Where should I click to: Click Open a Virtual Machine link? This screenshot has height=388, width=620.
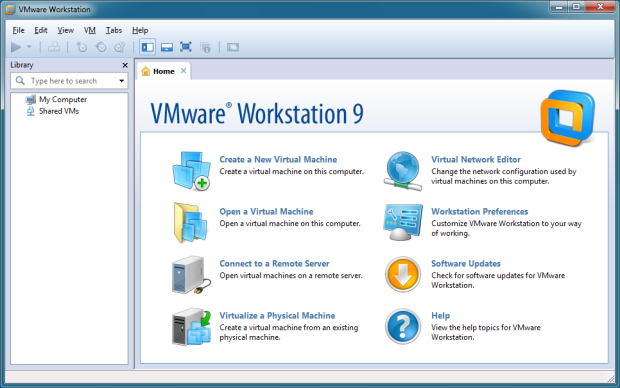[x=266, y=212]
